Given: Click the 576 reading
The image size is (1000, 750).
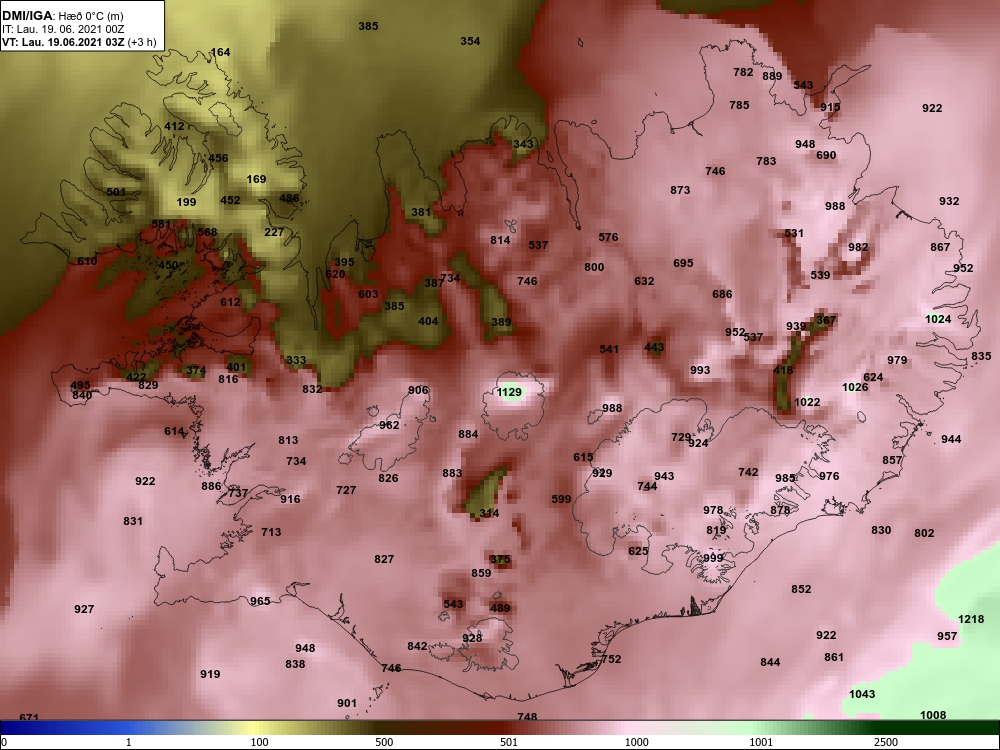Looking at the screenshot, I should click(x=608, y=237).
